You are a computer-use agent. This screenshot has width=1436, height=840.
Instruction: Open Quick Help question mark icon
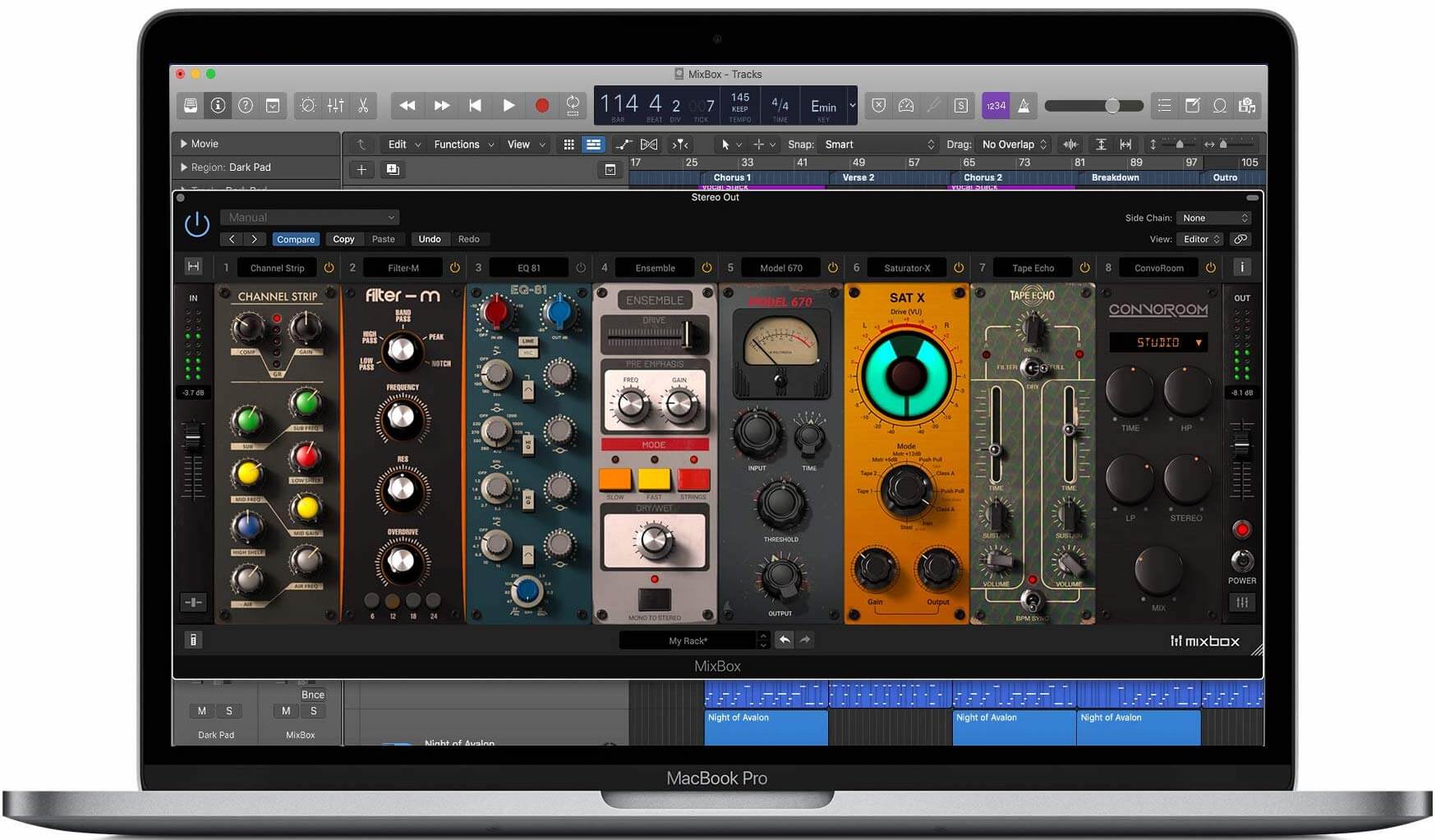[x=246, y=105]
